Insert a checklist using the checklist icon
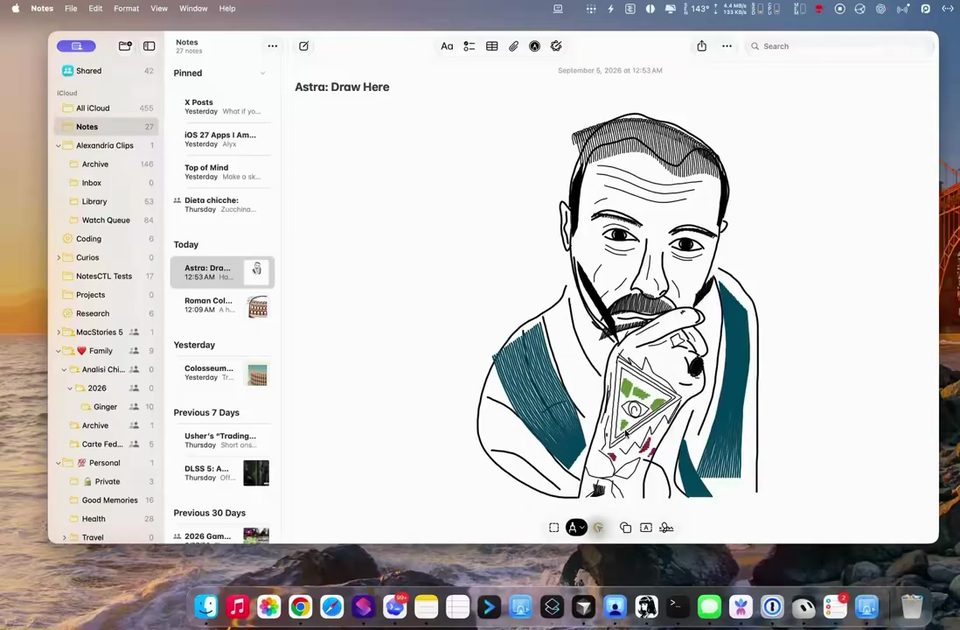Screen dimensions: 960x630 pyautogui.click(x=469, y=46)
